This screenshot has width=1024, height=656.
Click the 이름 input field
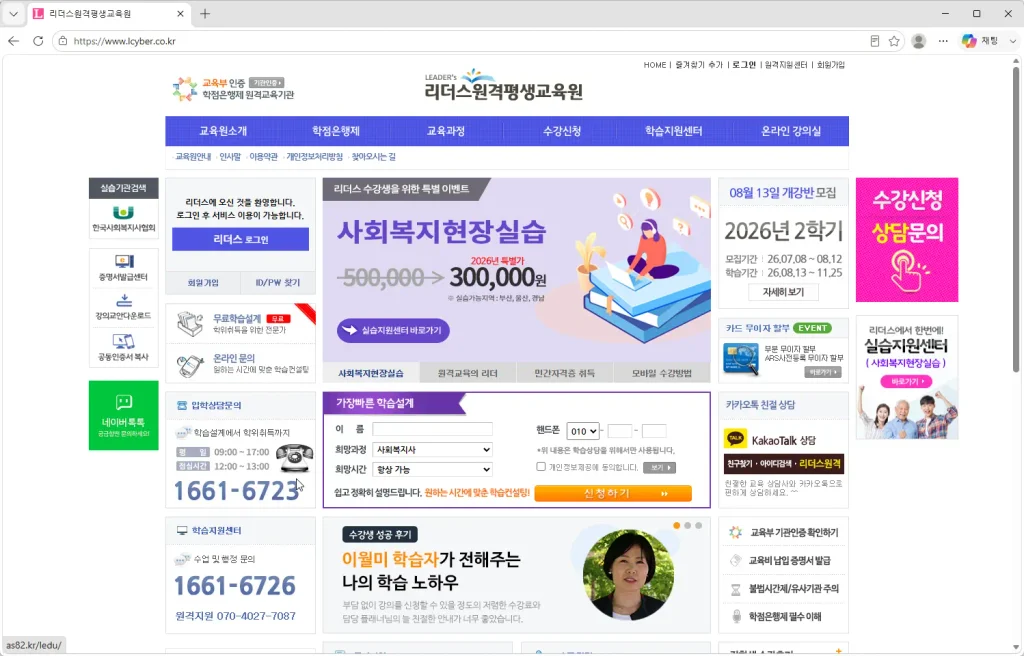click(x=432, y=429)
